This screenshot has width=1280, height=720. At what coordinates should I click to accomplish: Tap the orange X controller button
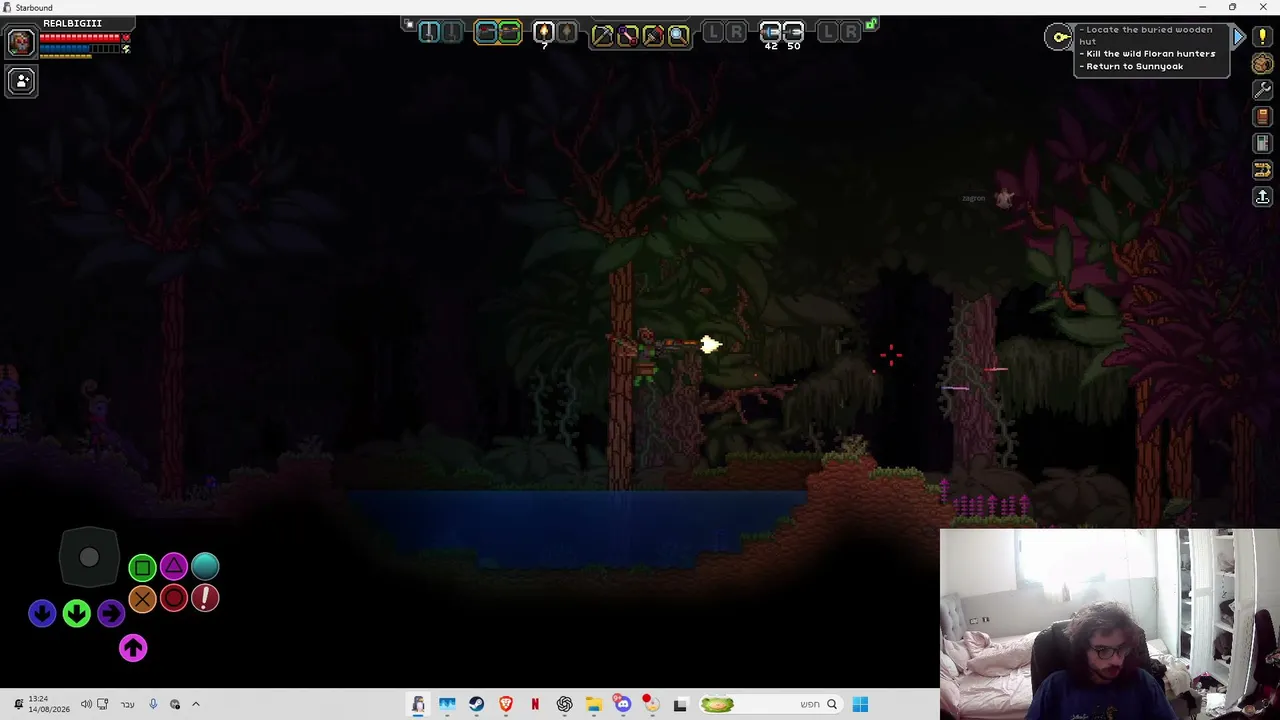point(142,599)
